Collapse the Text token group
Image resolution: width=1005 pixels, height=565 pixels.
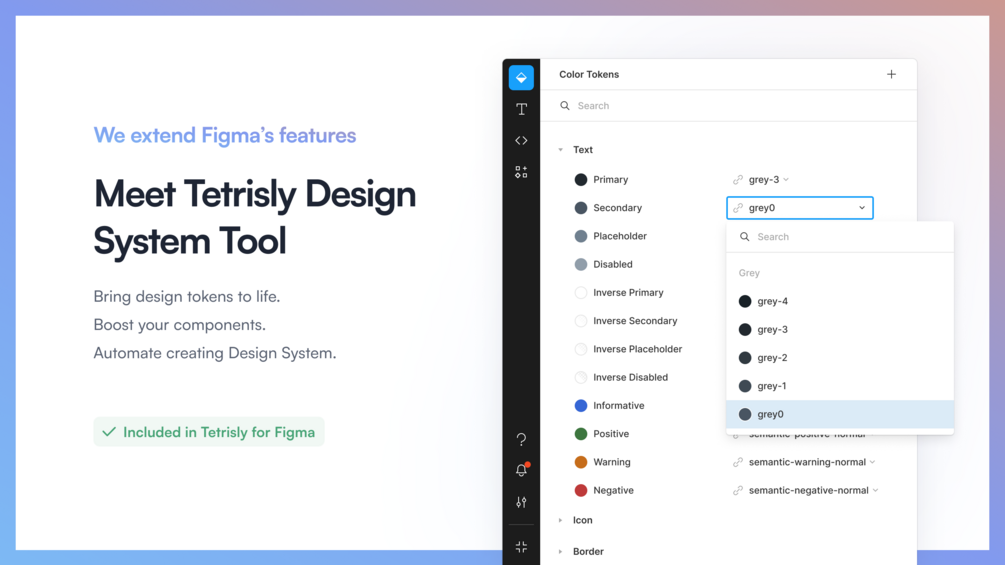[560, 150]
